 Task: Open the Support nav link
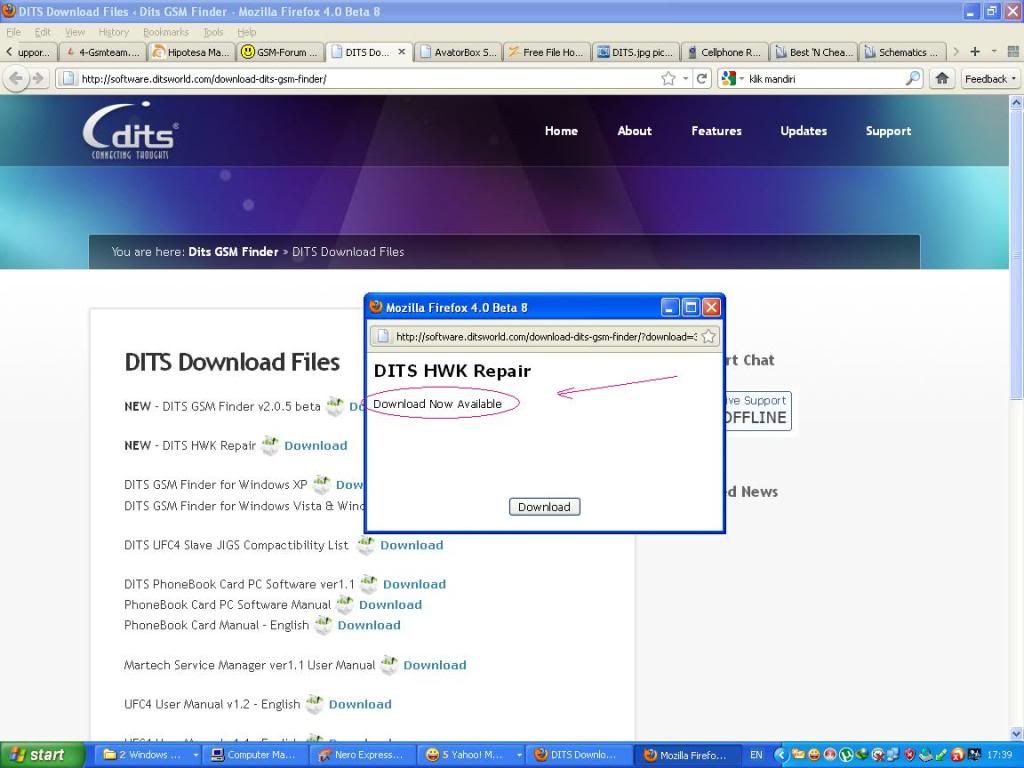click(x=888, y=131)
